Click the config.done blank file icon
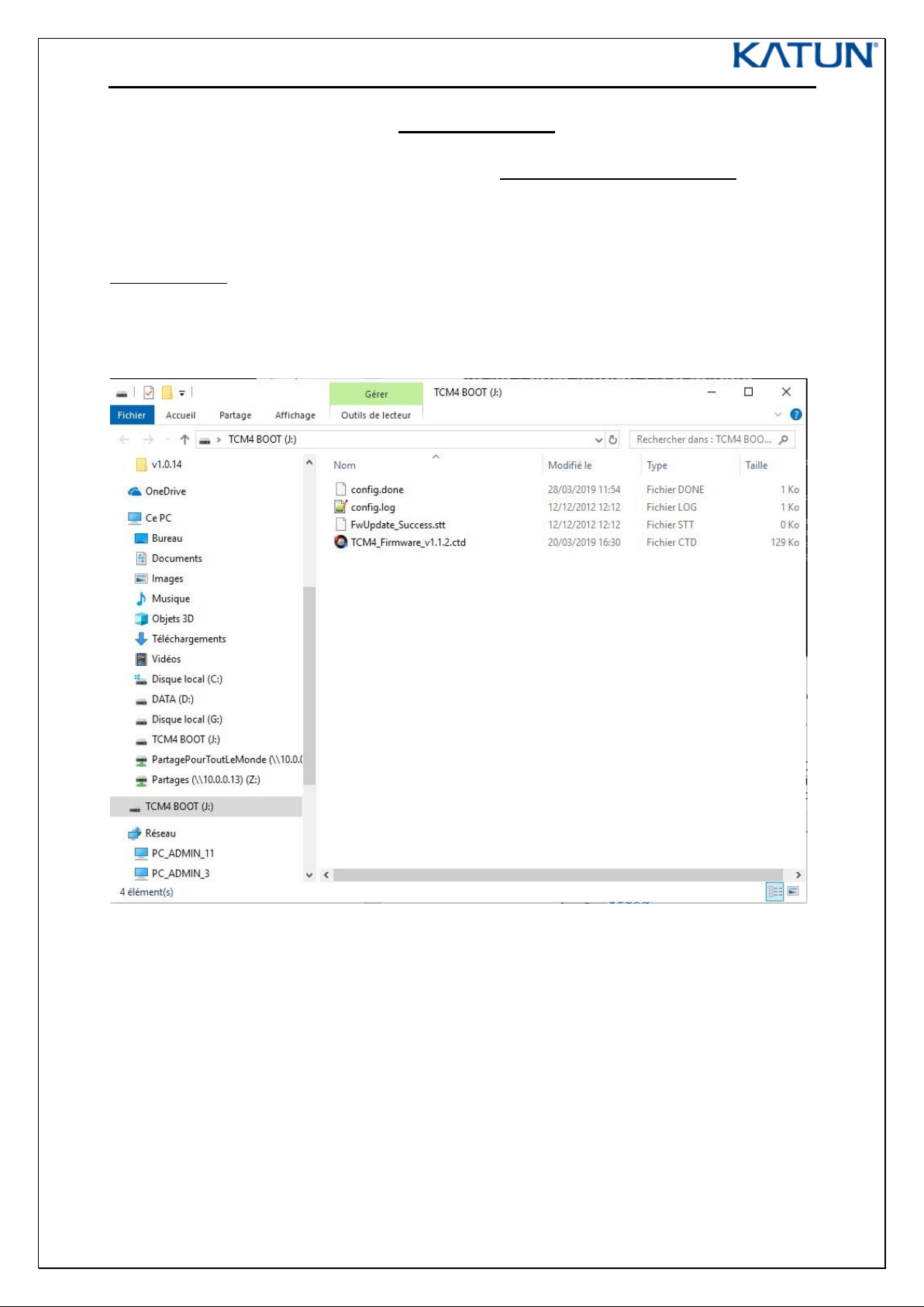924x1307 pixels. [340, 489]
